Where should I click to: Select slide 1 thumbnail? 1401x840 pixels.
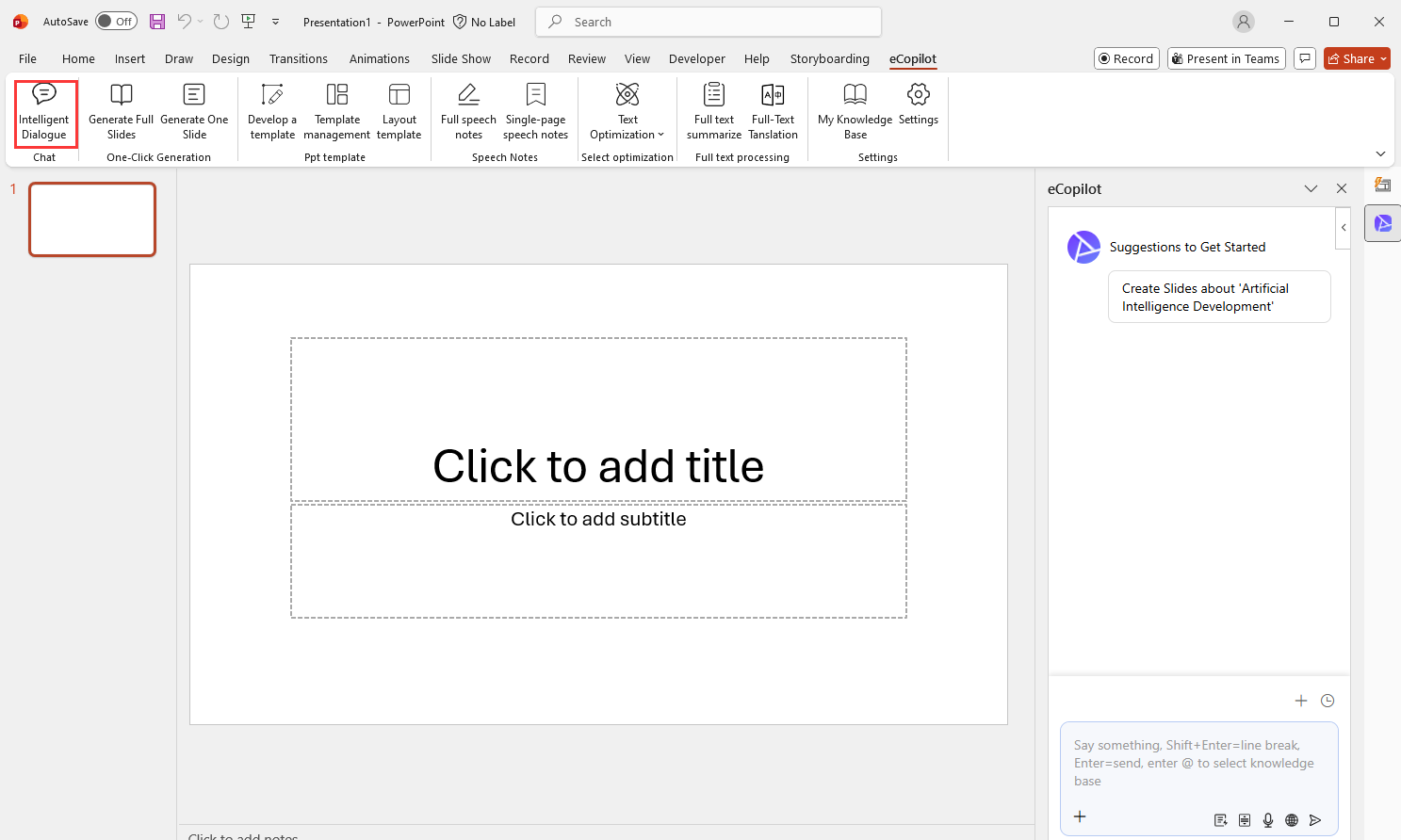point(92,219)
